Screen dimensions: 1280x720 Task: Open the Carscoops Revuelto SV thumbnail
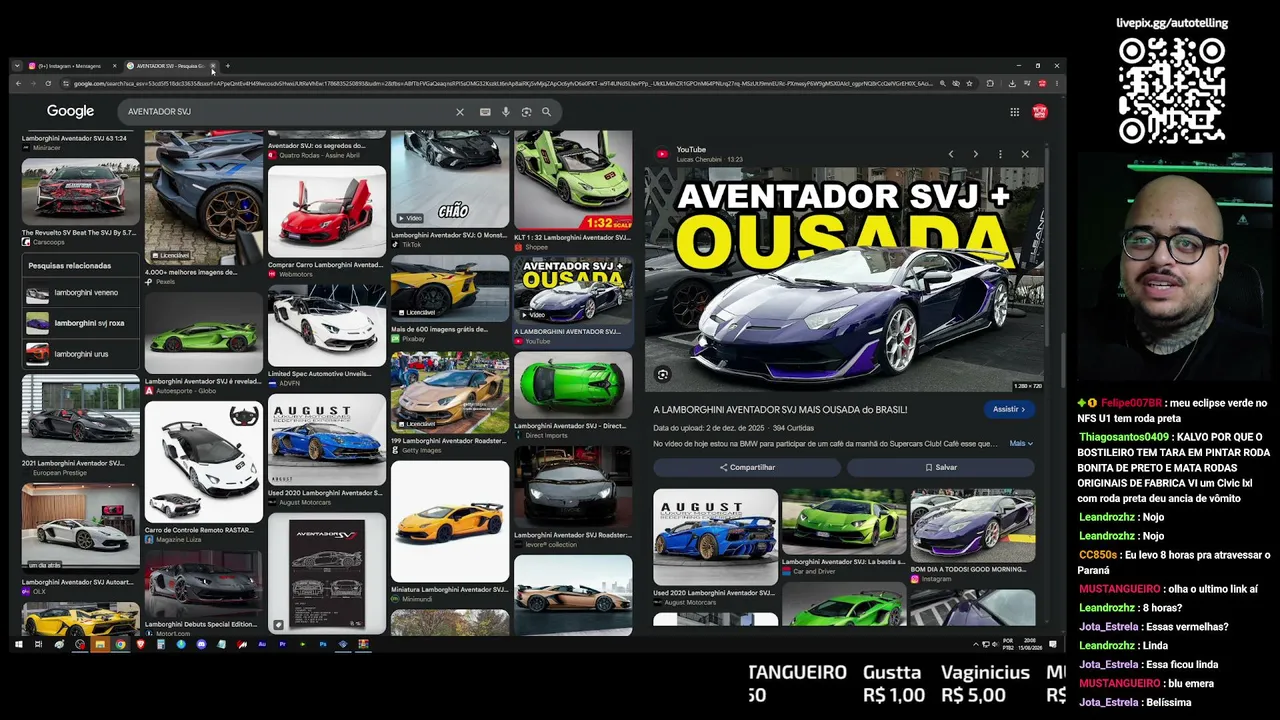80,192
